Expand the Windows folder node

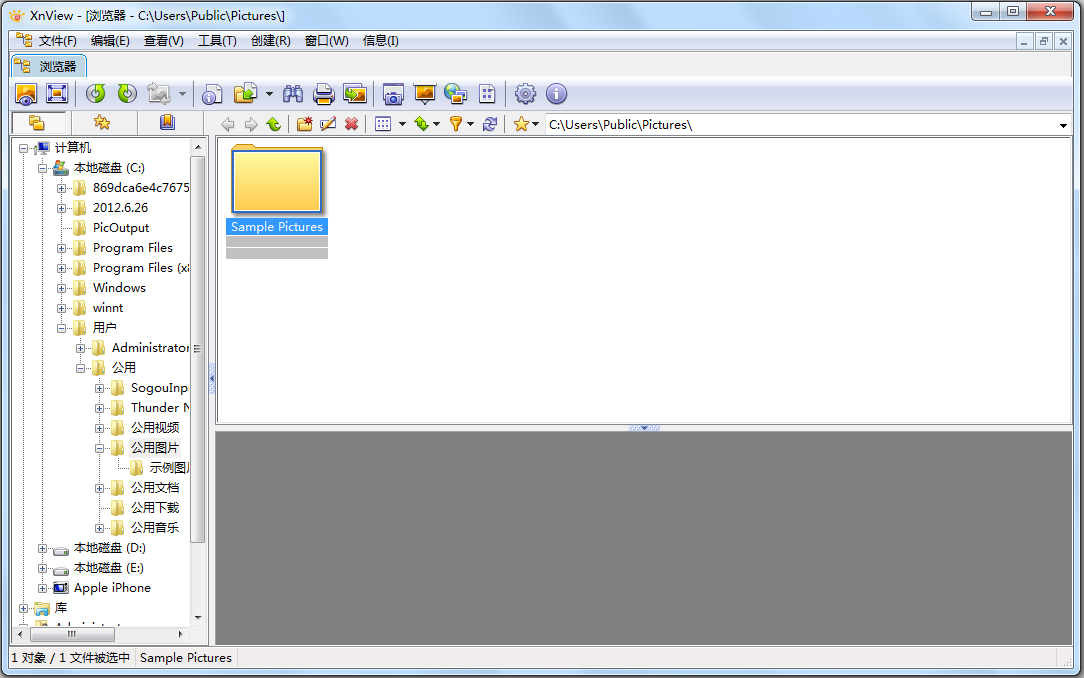(x=62, y=288)
